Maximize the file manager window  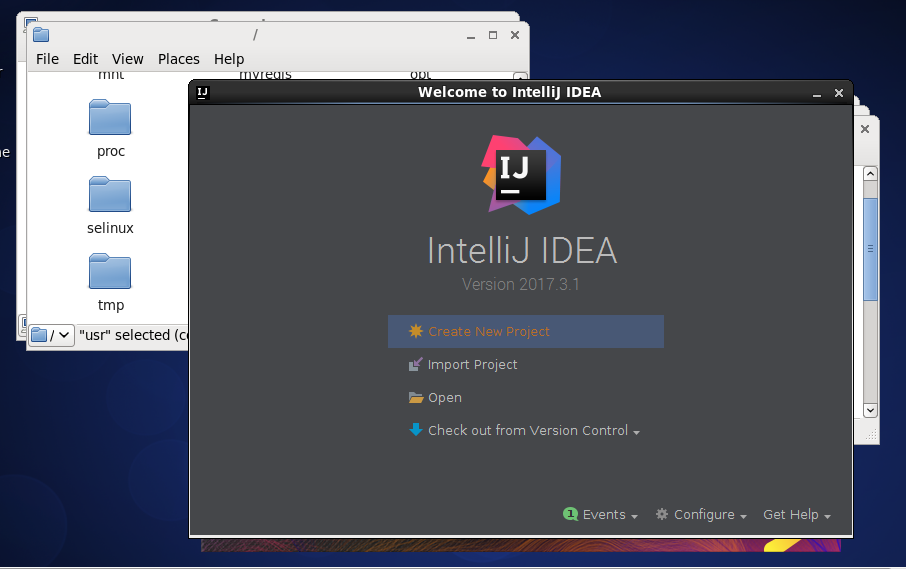pyautogui.click(x=493, y=35)
